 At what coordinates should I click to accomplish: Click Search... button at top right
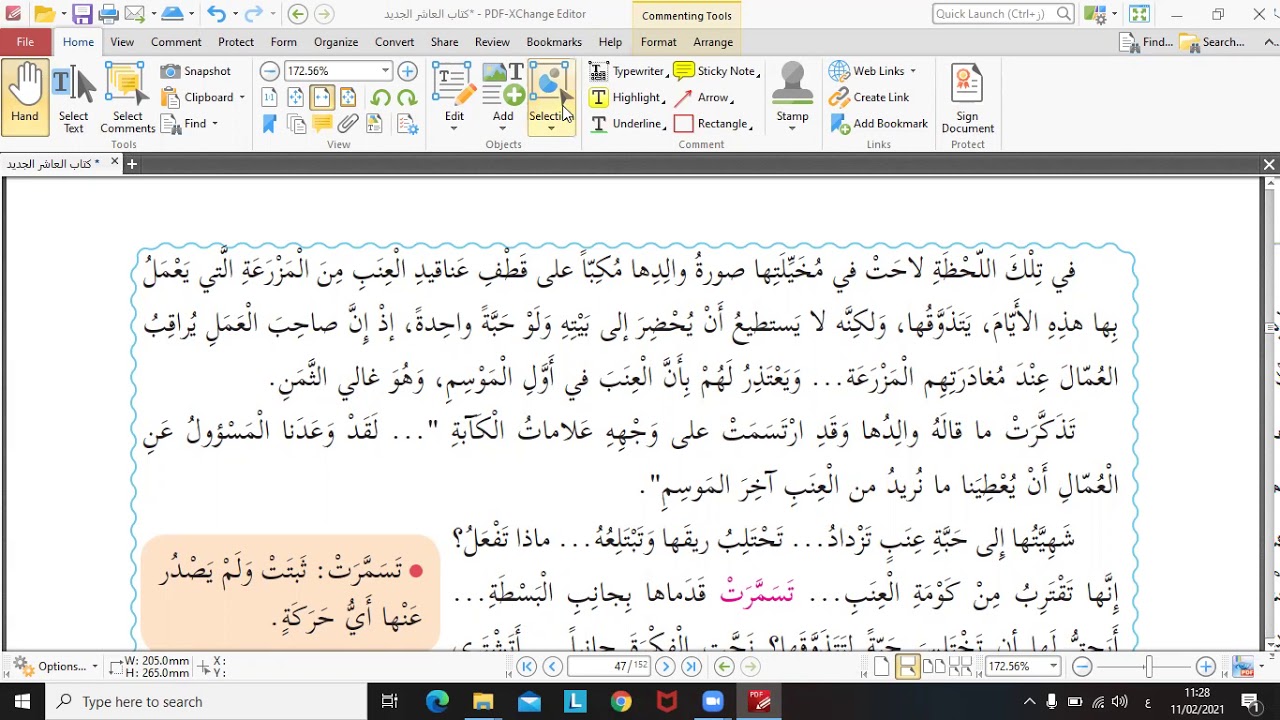click(x=1212, y=42)
